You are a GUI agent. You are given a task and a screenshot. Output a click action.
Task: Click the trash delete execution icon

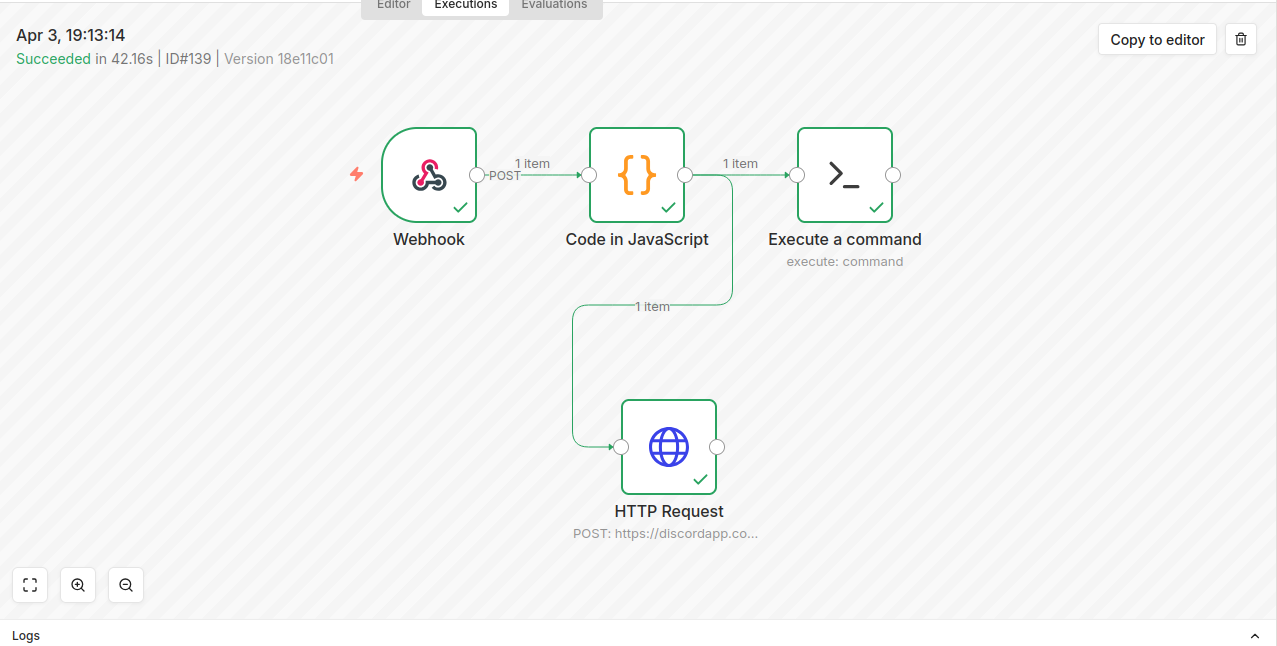(x=1241, y=39)
